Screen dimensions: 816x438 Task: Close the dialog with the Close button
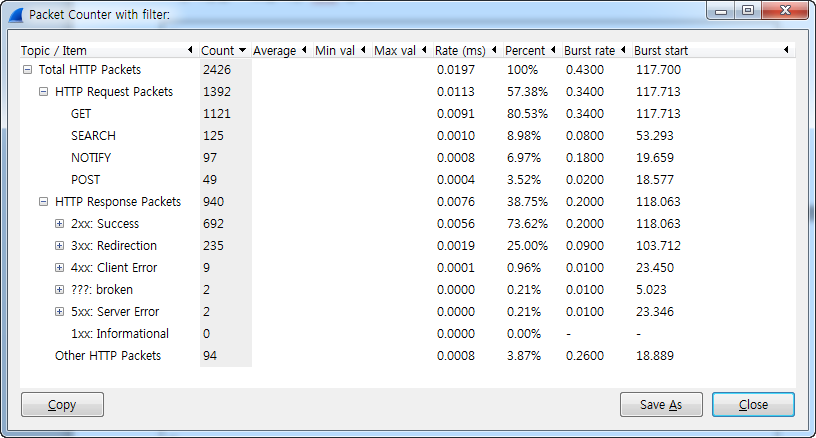pyautogui.click(x=753, y=405)
